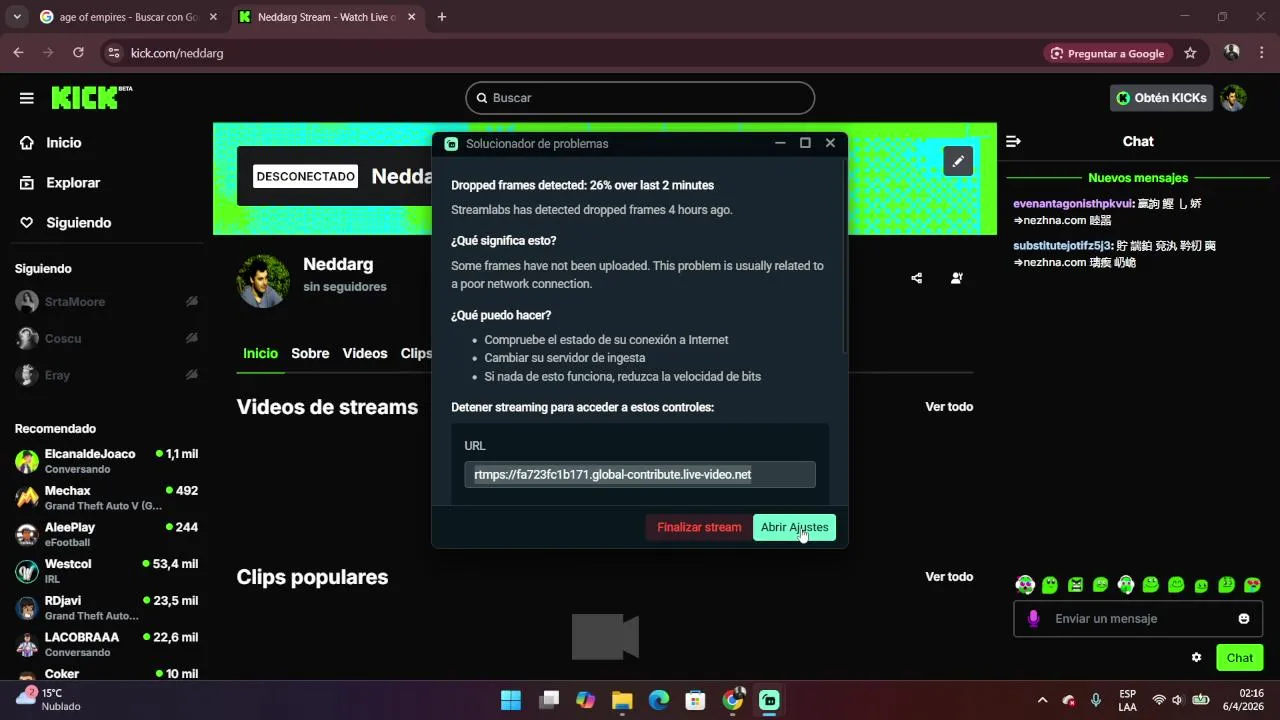Bookmark this page with the star icon
Viewport: 1280px width, 720px height.
tap(1190, 53)
